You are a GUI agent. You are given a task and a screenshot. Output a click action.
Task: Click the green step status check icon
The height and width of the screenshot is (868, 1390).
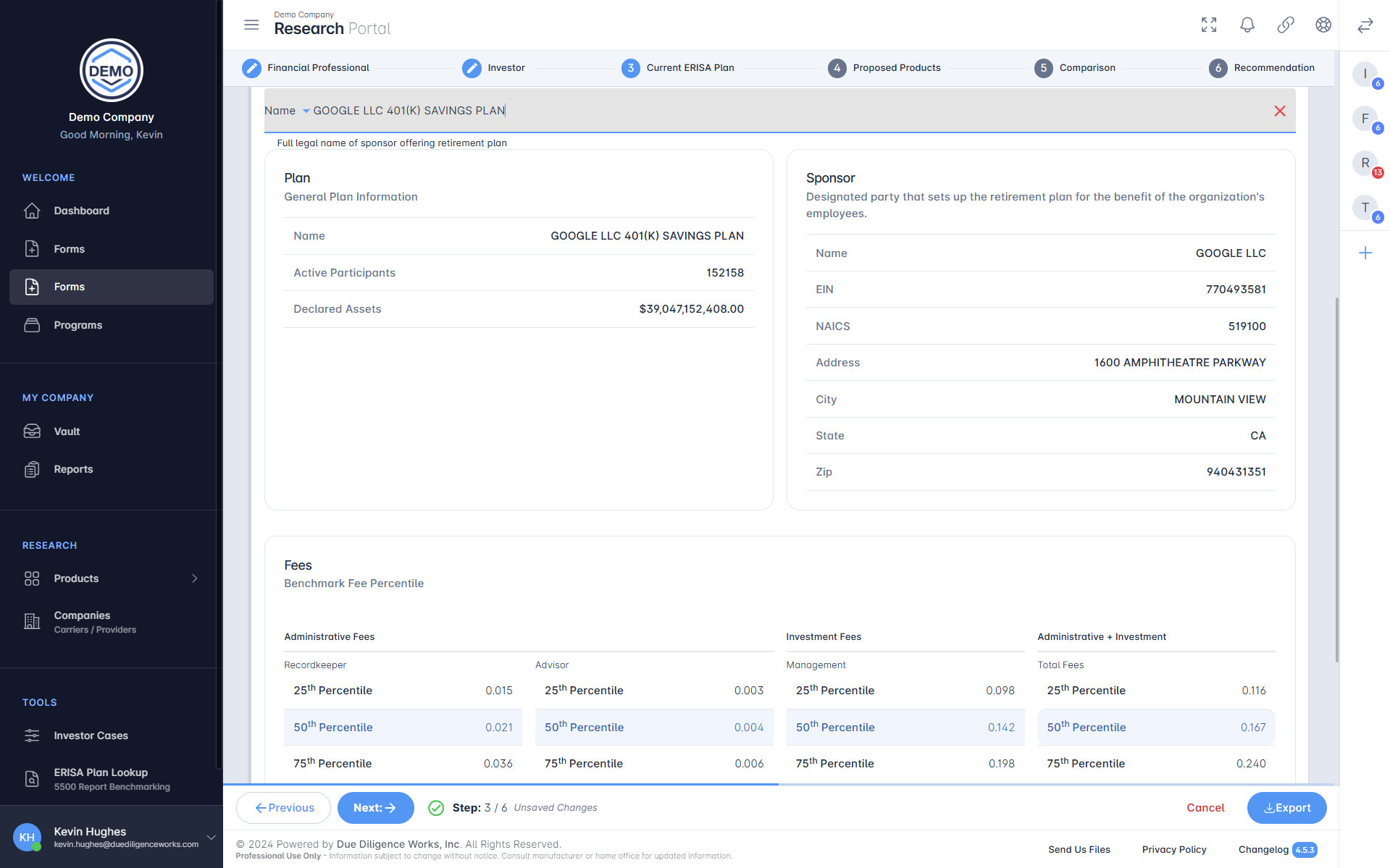pos(436,808)
